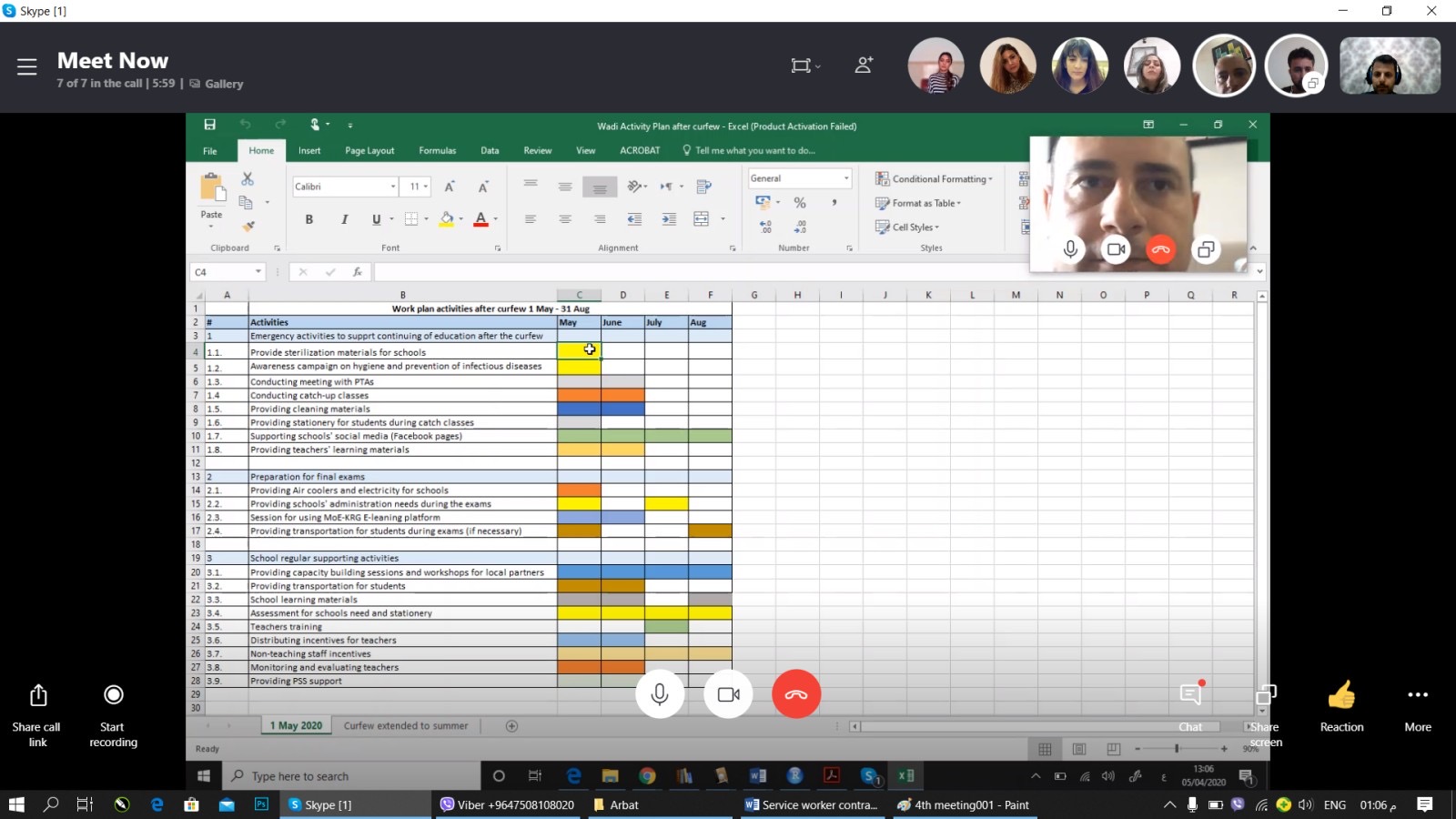The image size is (1456, 819).
Task: Switch to the Viber taskbar window
Action: point(508,804)
